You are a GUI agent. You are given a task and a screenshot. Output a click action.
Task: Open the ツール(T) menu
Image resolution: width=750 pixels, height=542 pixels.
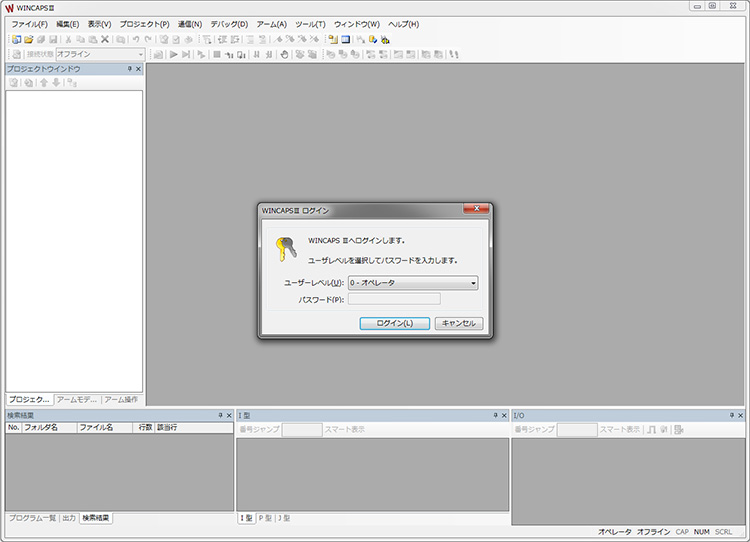310,24
